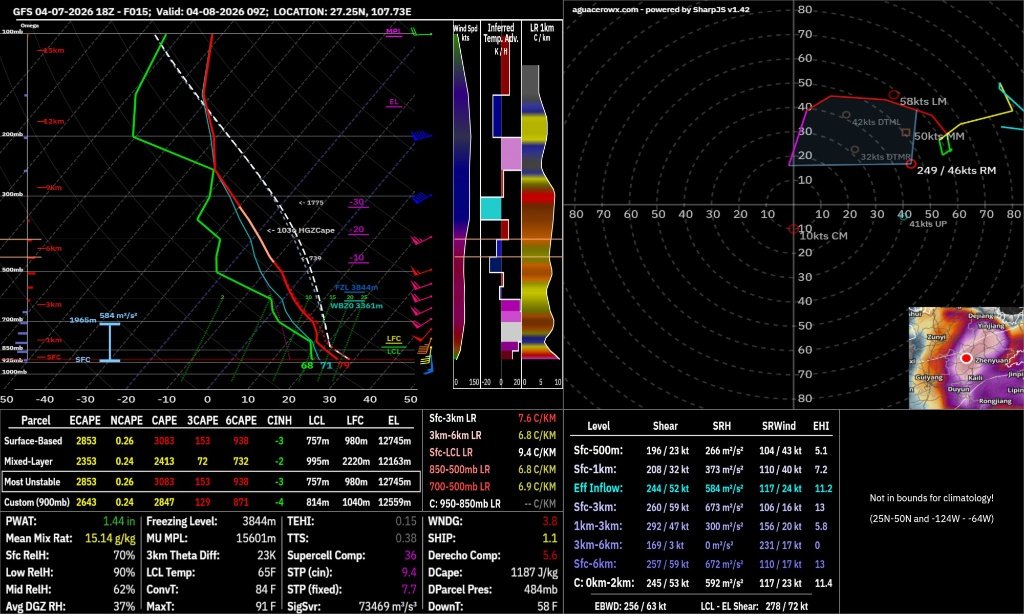The image size is (1024, 614).
Task: Click the surface dewpoint value 68
Action: 307,365
